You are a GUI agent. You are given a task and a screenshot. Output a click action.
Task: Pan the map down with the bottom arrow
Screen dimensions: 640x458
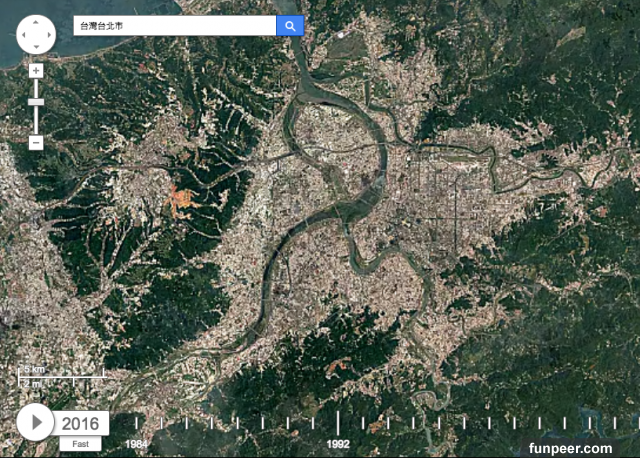[x=36, y=48]
